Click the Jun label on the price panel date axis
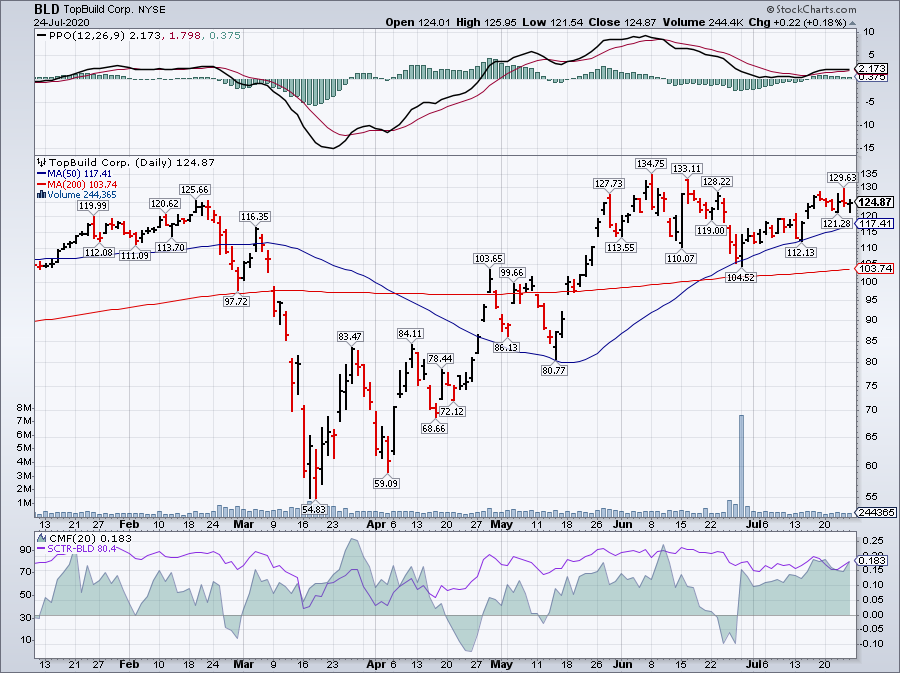The image size is (900, 673). tap(622, 524)
